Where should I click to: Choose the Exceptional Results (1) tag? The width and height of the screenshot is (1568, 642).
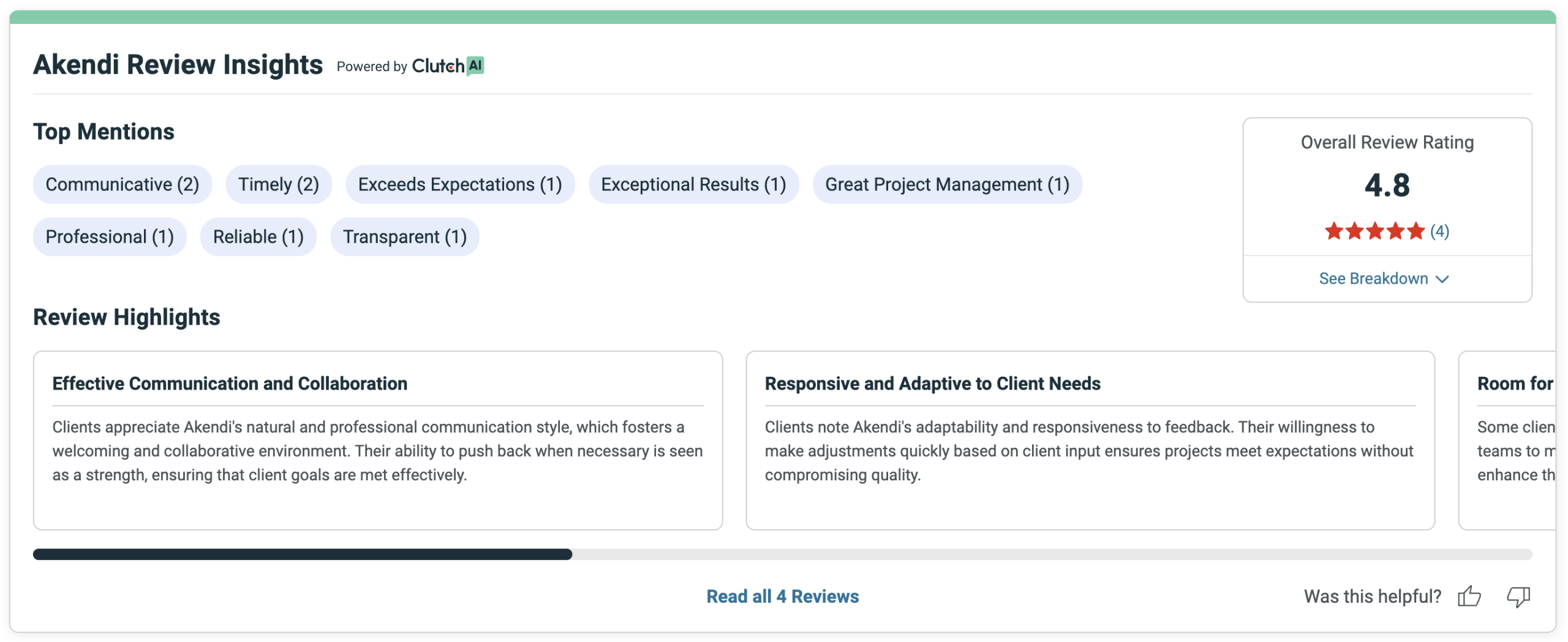(693, 184)
